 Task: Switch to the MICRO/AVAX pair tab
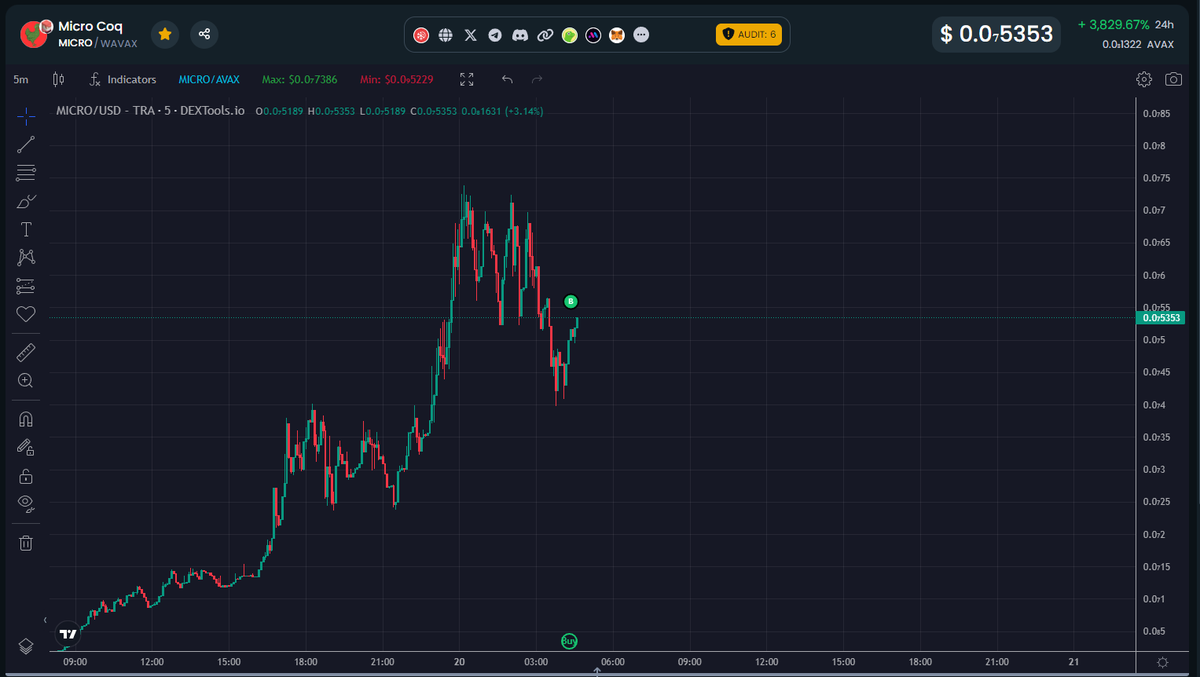click(x=208, y=79)
